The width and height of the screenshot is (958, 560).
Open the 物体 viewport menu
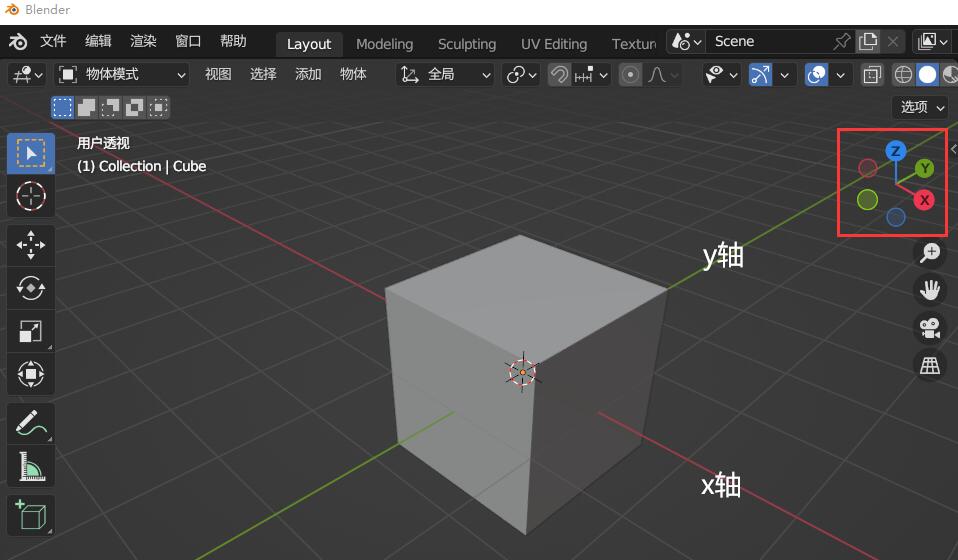353,75
